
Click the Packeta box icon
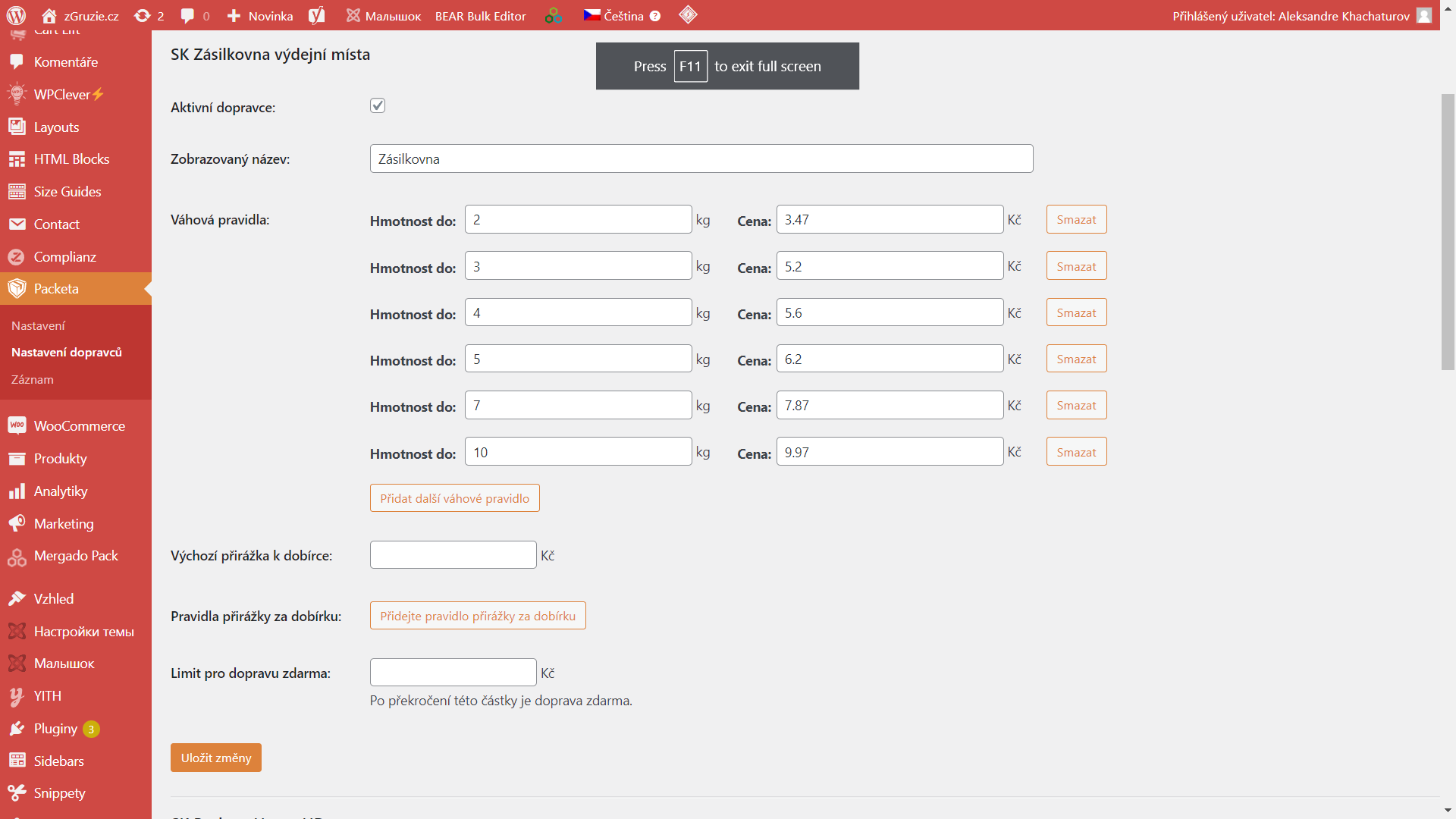pos(17,289)
